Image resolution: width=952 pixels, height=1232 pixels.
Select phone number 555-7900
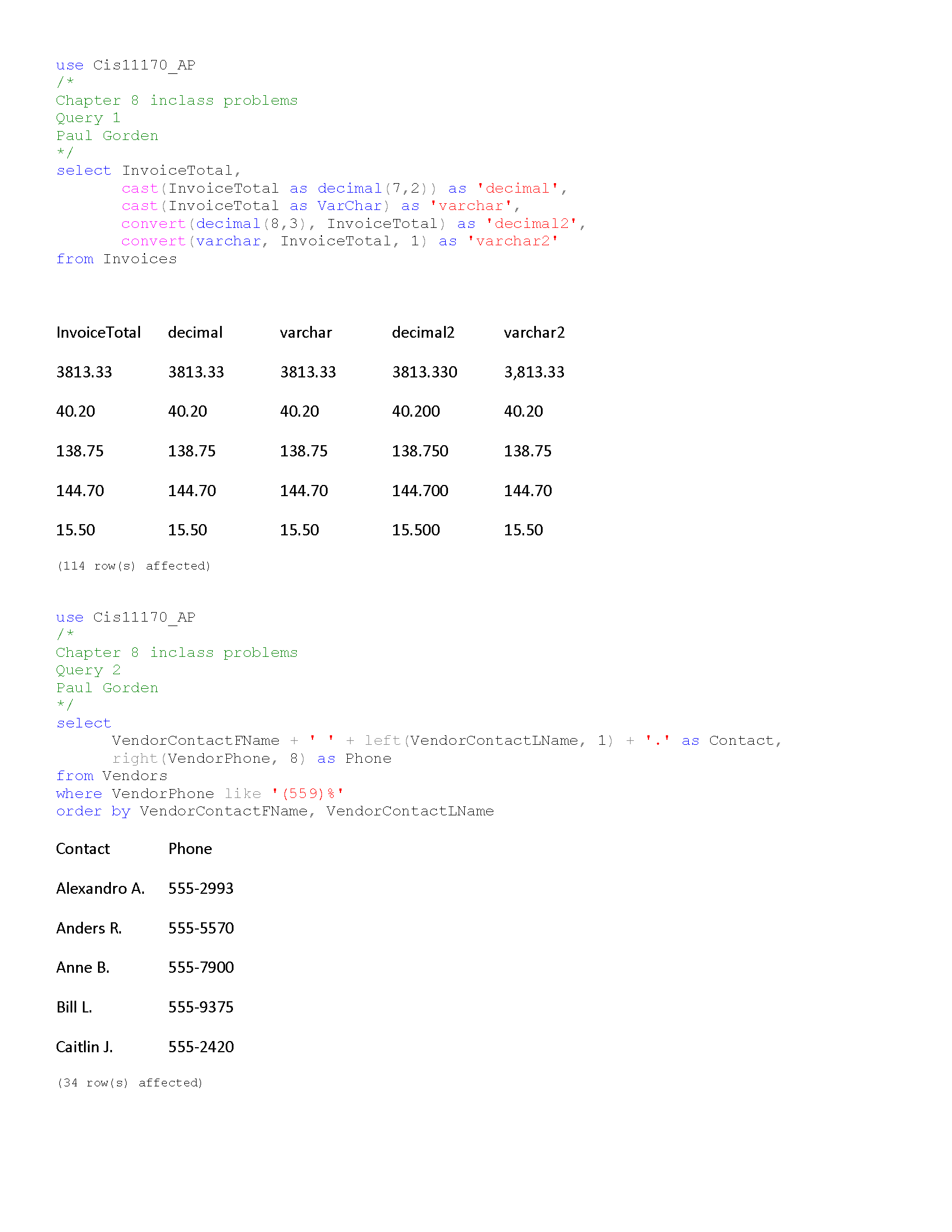(x=201, y=968)
